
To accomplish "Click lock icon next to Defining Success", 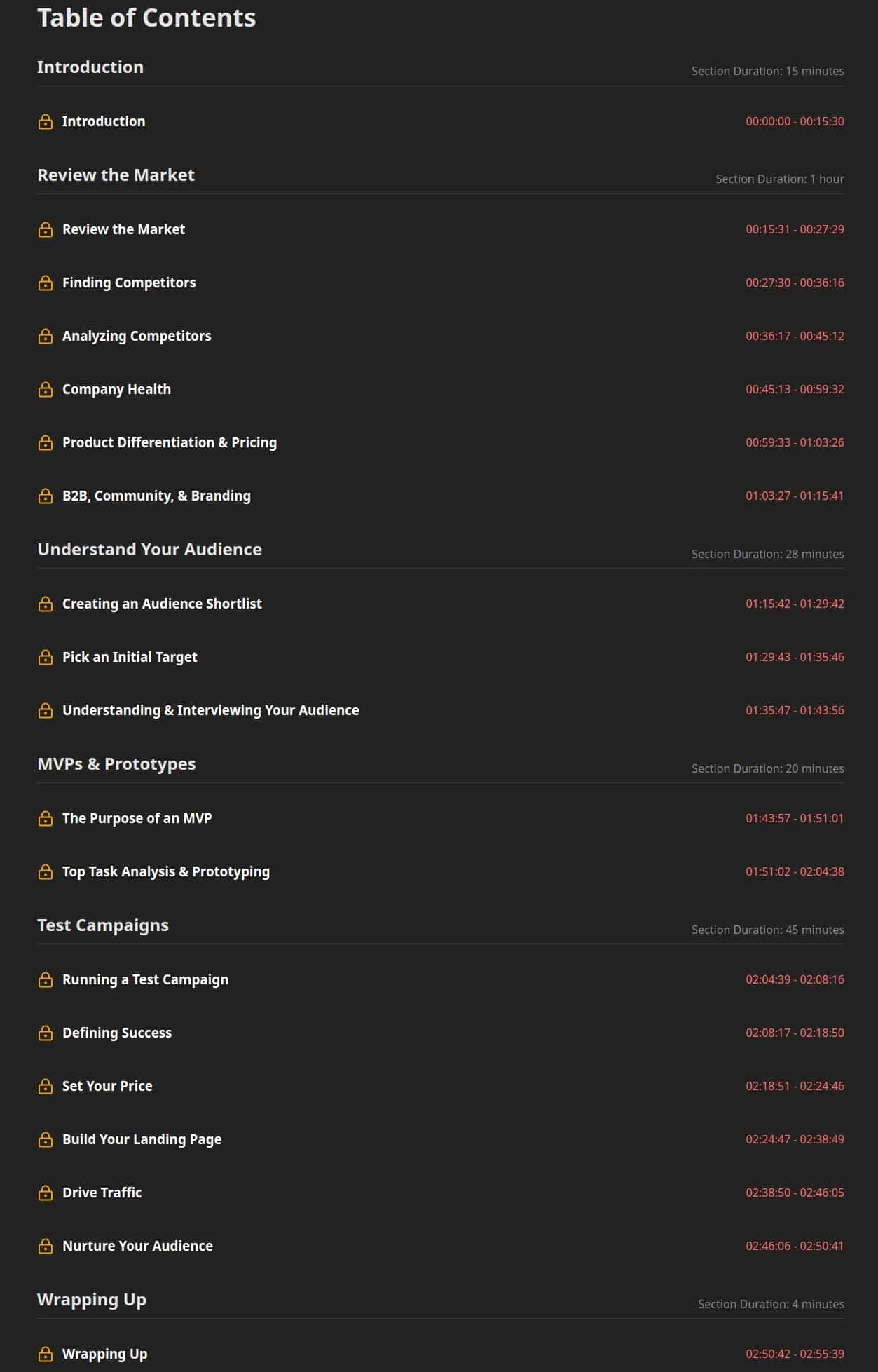I will pyautogui.click(x=46, y=1033).
